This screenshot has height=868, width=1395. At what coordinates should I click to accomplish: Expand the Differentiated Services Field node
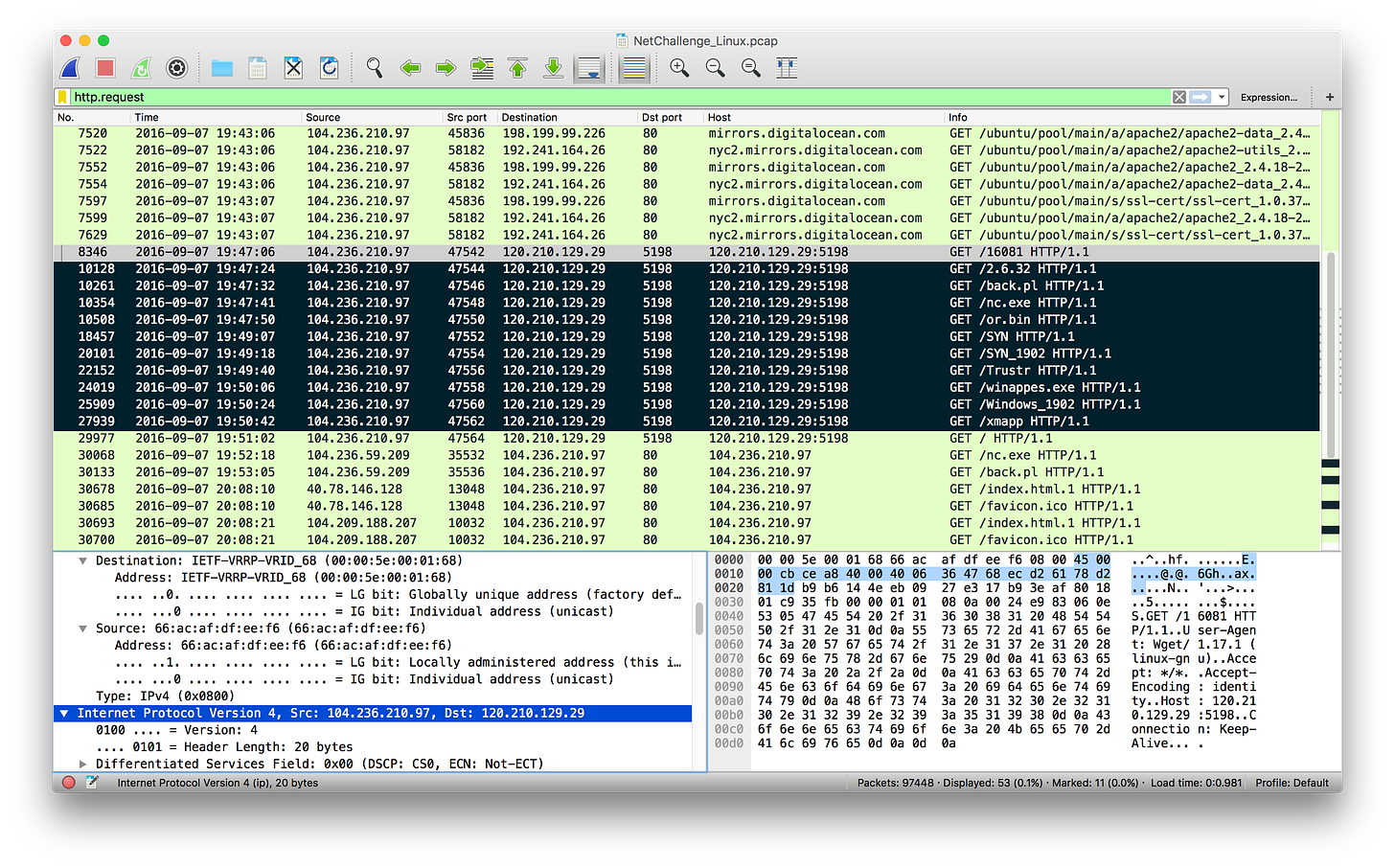point(83,765)
